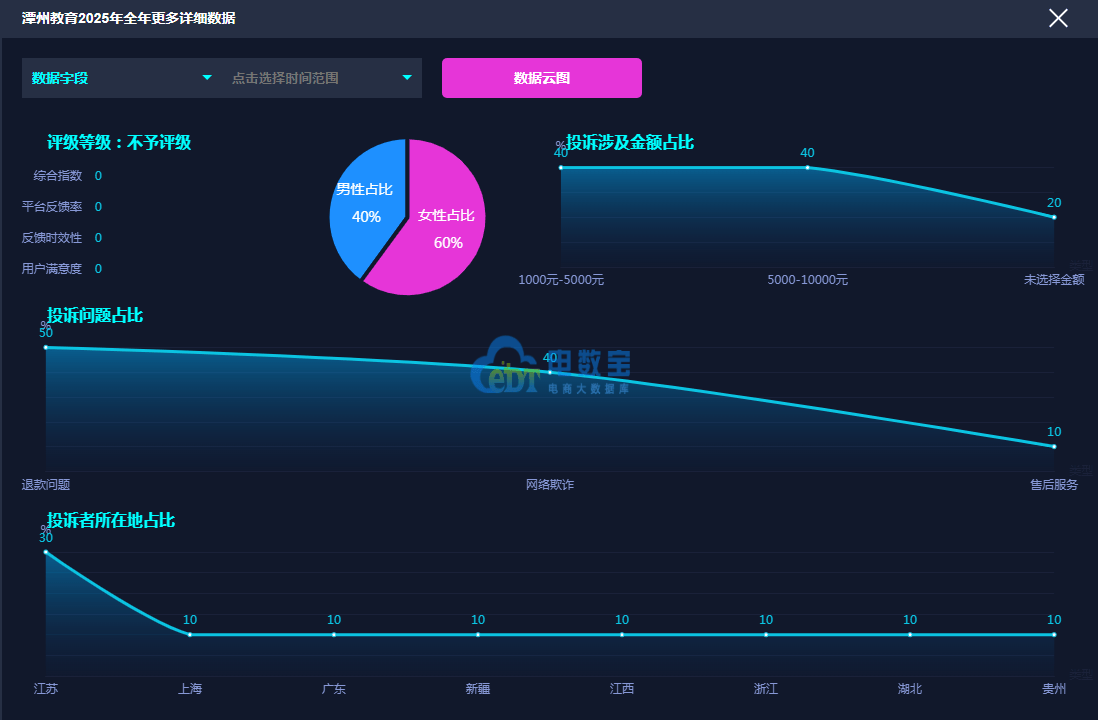Image resolution: width=1098 pixels, height=720 pixels.
Task: Click the 1000元-5000元 data point in the amount chart
Action: coord(561,167)
